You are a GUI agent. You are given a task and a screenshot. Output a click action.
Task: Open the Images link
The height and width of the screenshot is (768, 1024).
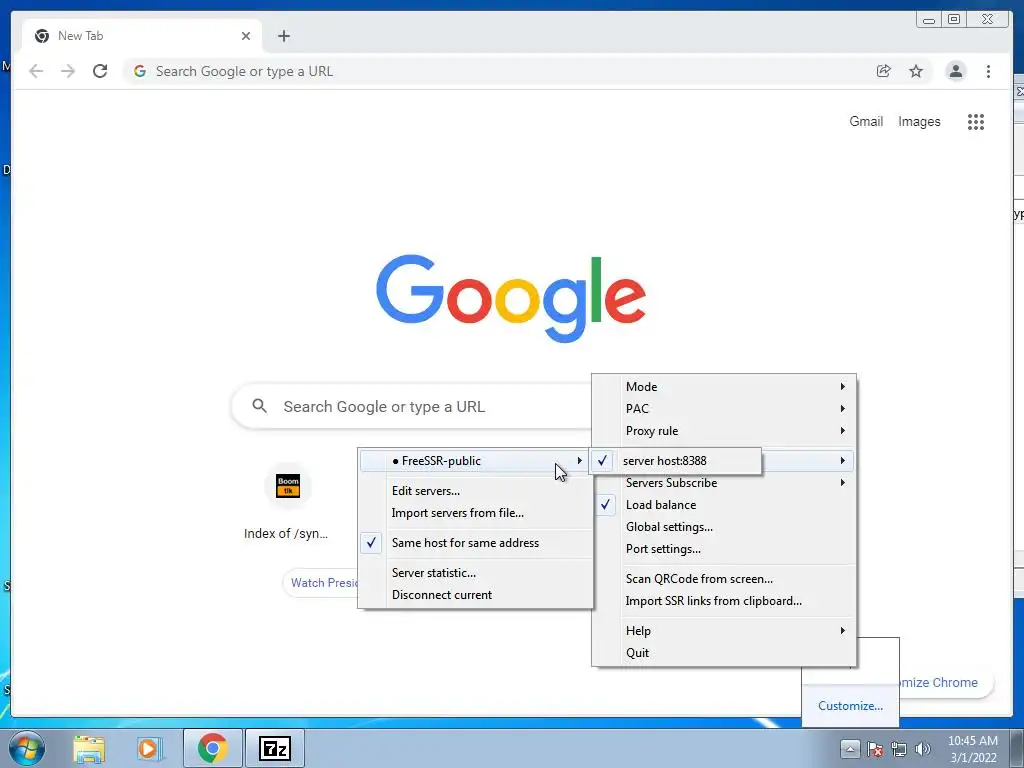(919, 121)
